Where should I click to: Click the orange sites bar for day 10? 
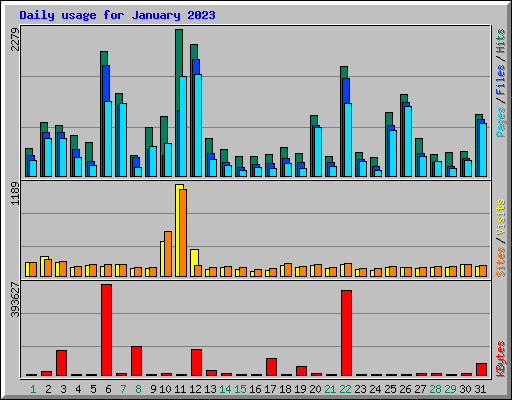pyautogui.click(x=168, y=254)
